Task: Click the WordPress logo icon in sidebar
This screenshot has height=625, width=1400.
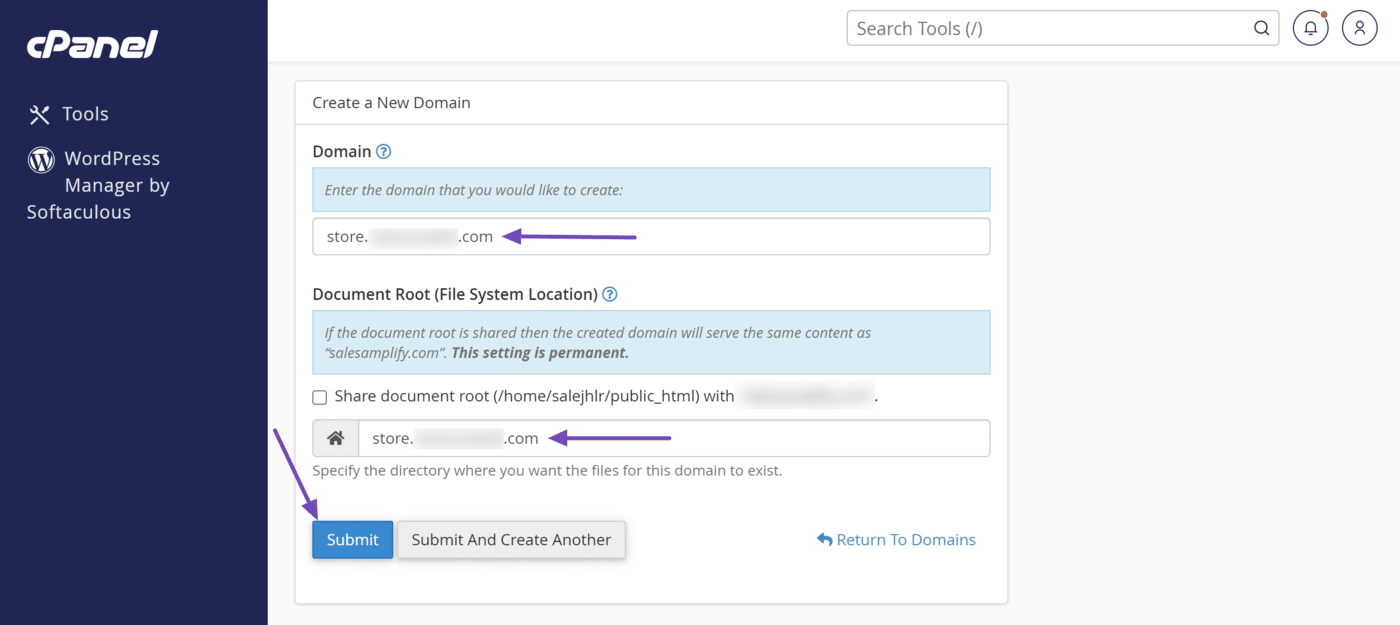Action: (41, 159)
